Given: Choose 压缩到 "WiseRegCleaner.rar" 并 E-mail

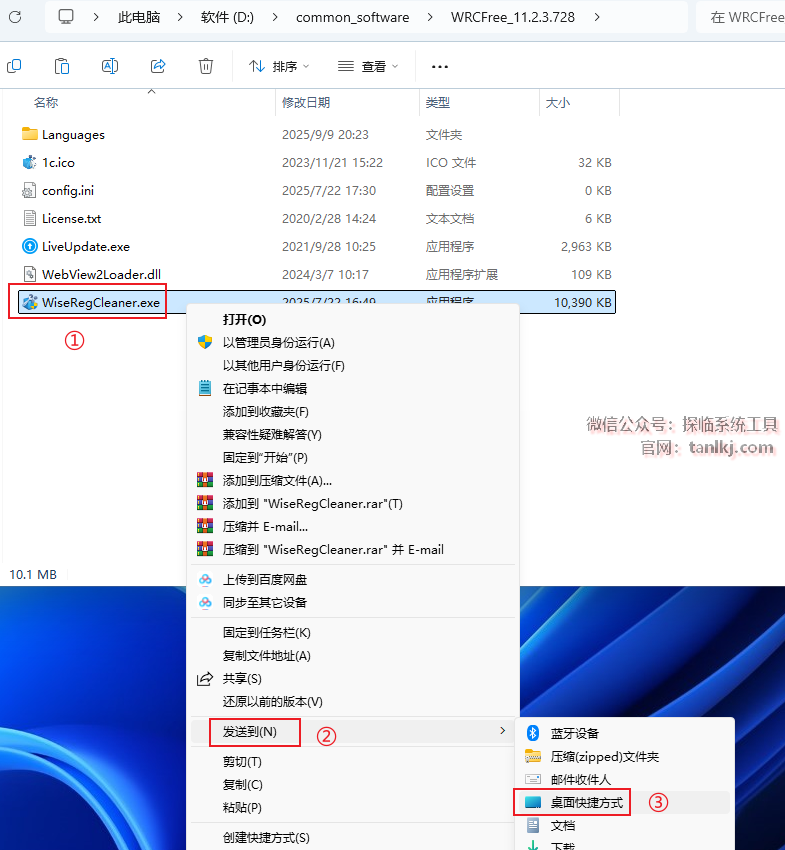Looking at the screenshot, I should coord(353,550).
